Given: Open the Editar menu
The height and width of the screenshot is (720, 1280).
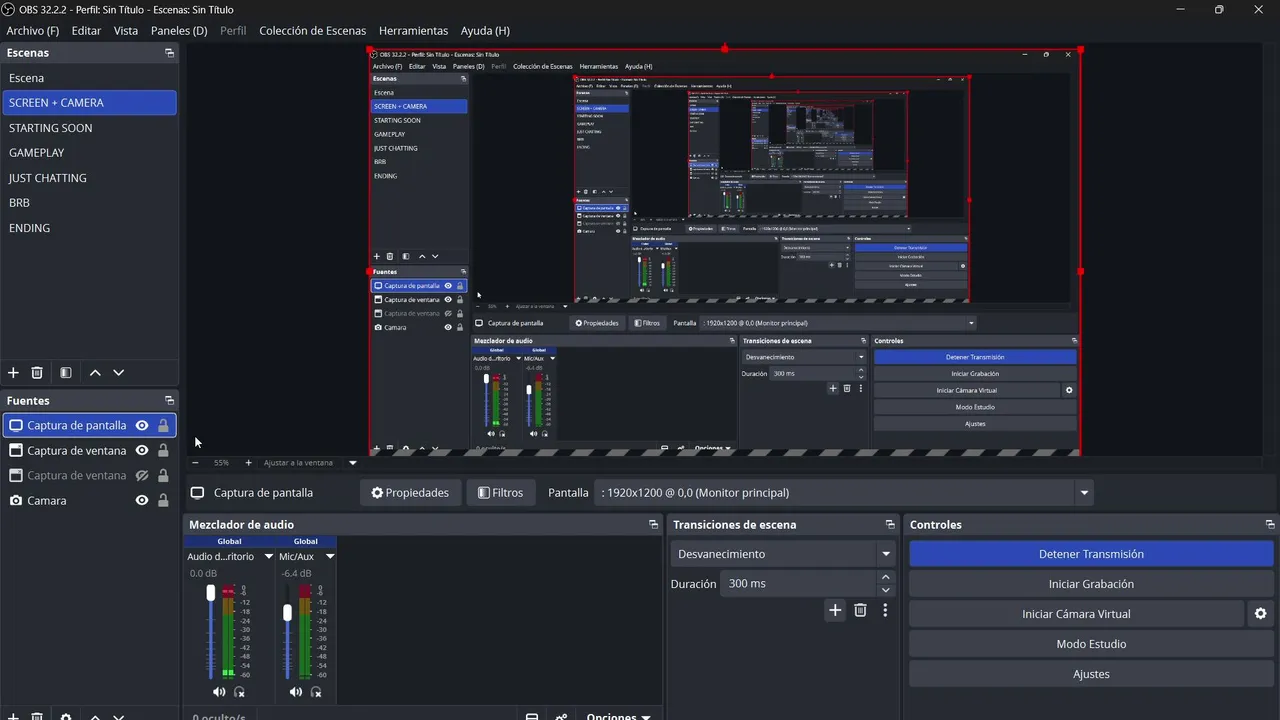Looking at the screenshot, I should coord(86,31).
